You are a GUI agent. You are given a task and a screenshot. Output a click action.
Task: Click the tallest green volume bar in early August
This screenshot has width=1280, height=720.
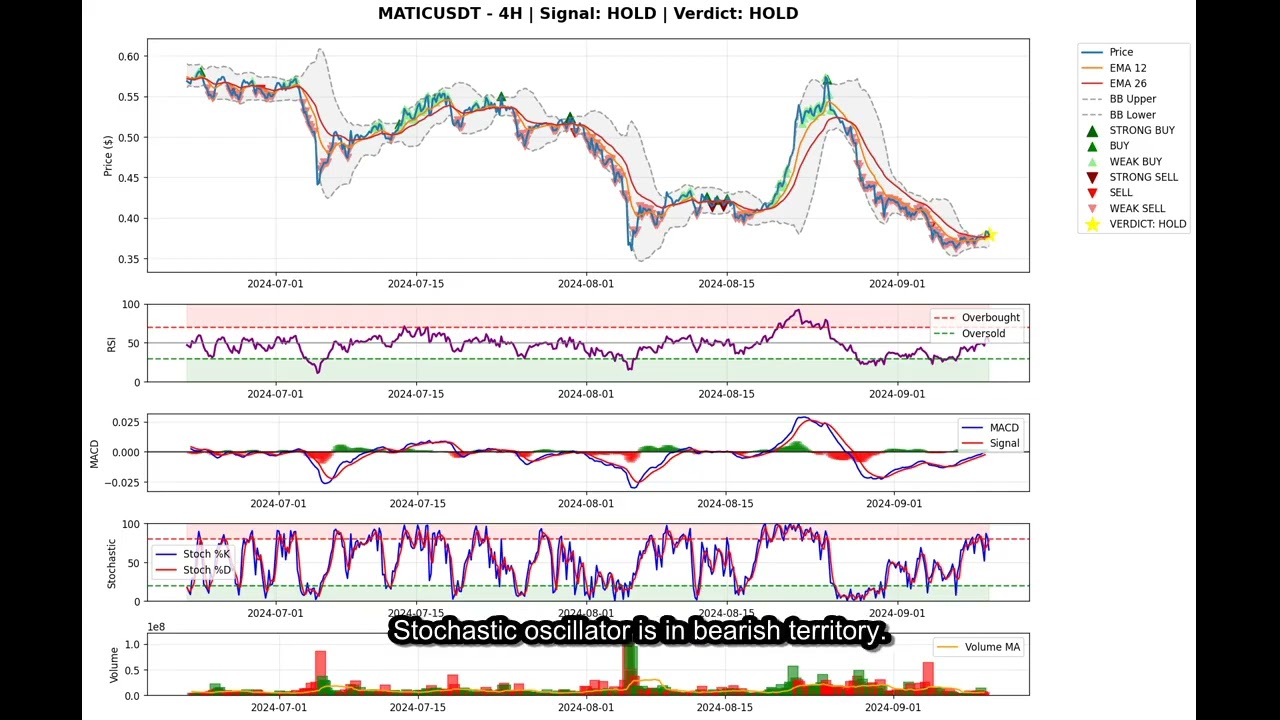(x=630, y=668)
